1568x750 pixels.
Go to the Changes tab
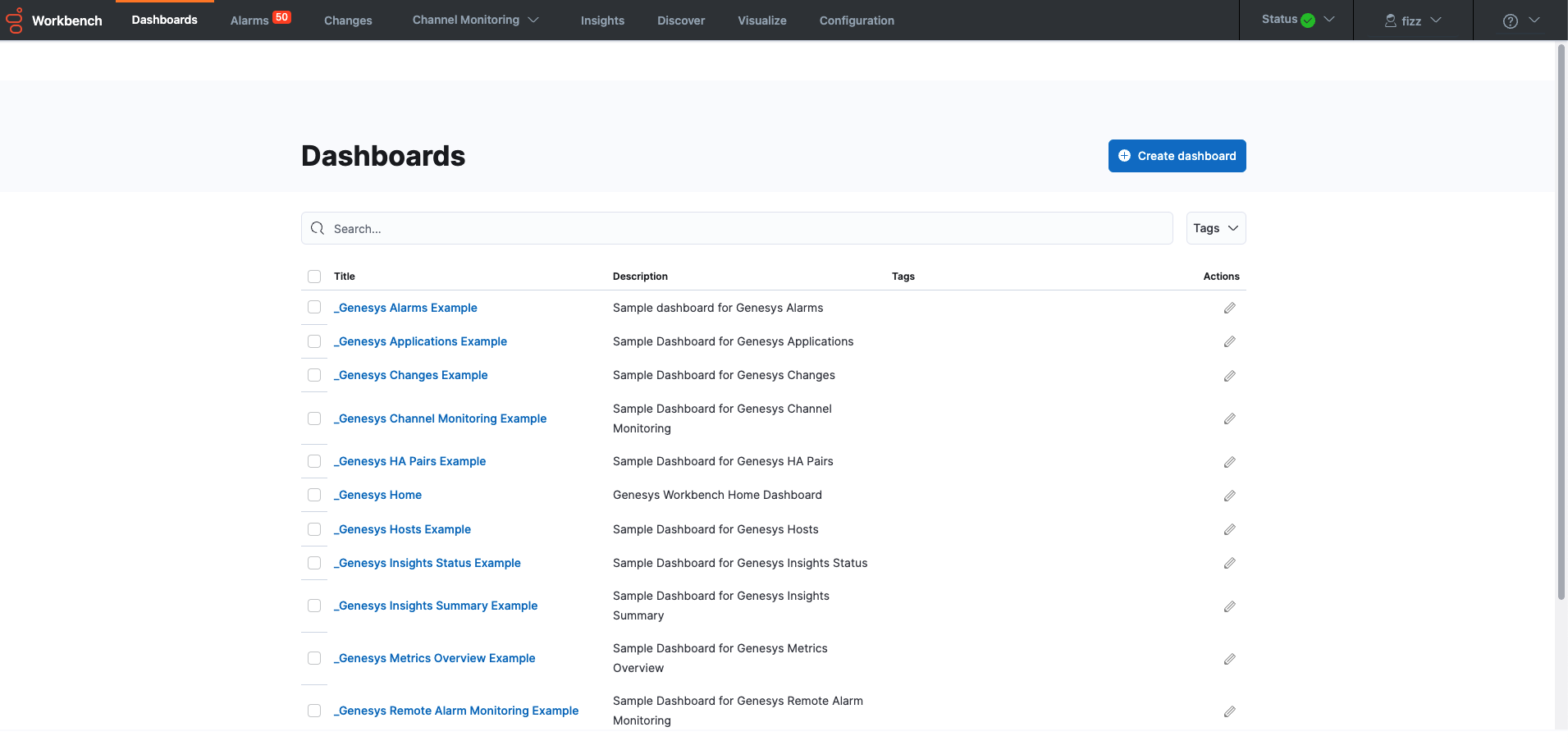point(348,21)
